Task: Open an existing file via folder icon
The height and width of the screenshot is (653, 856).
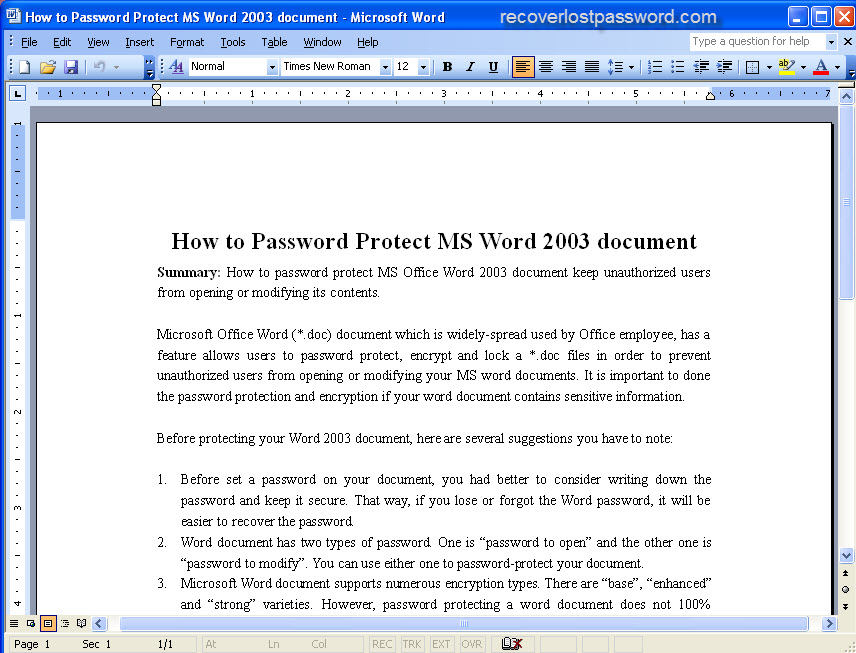Action: [x=48, y=67]
